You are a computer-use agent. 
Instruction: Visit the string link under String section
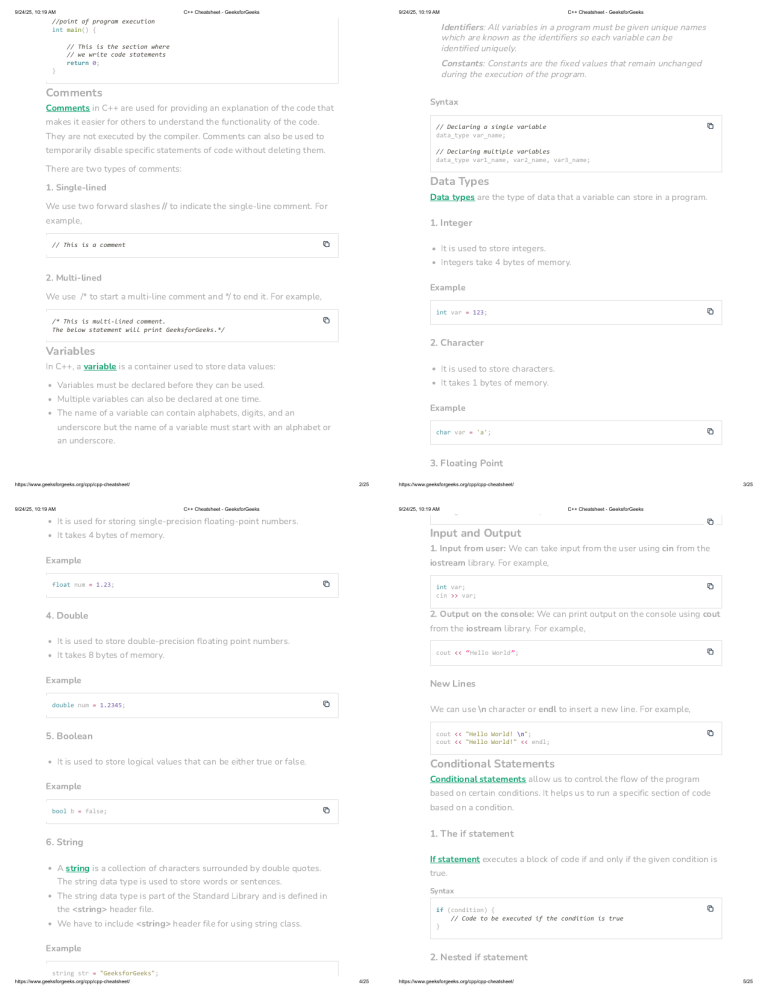point(77,868)
